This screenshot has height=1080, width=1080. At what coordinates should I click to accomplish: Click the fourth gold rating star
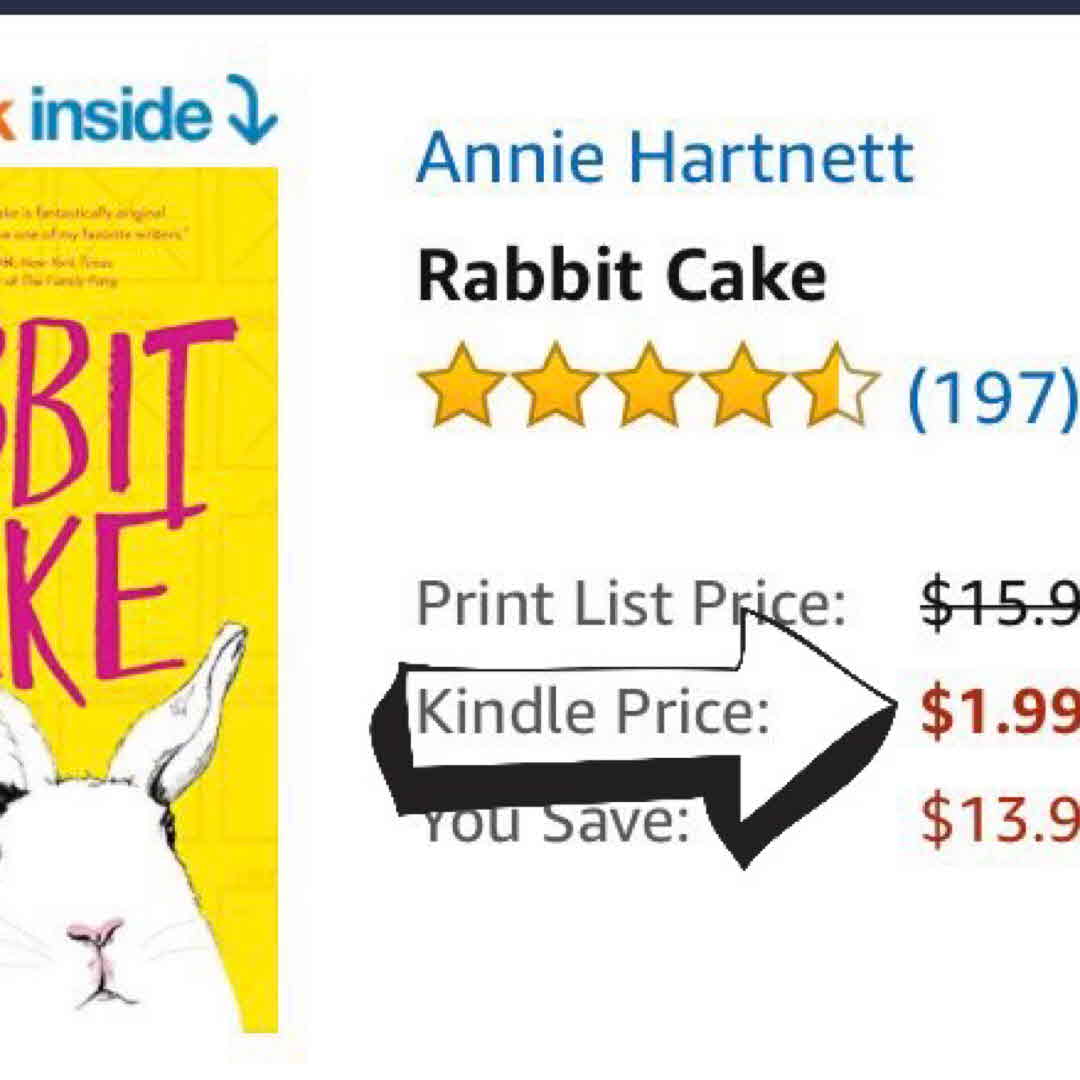742,385
